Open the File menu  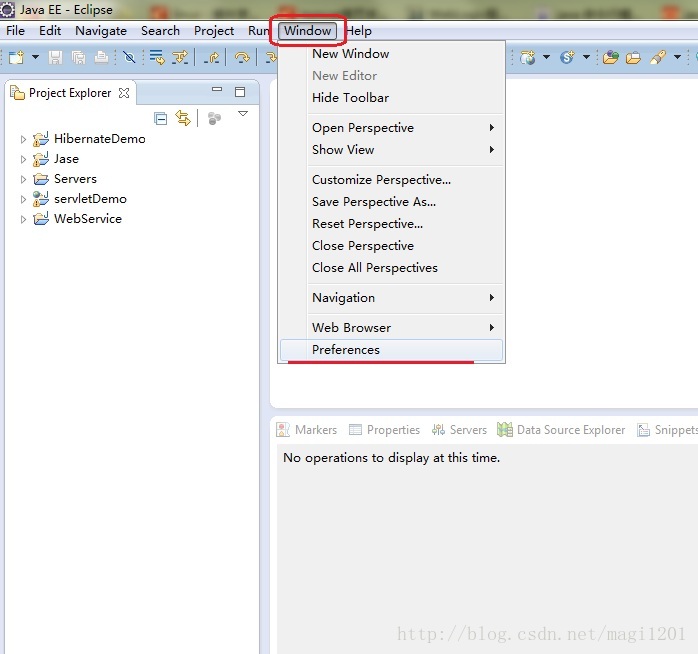pyautogui.click(x=16, y=31)
